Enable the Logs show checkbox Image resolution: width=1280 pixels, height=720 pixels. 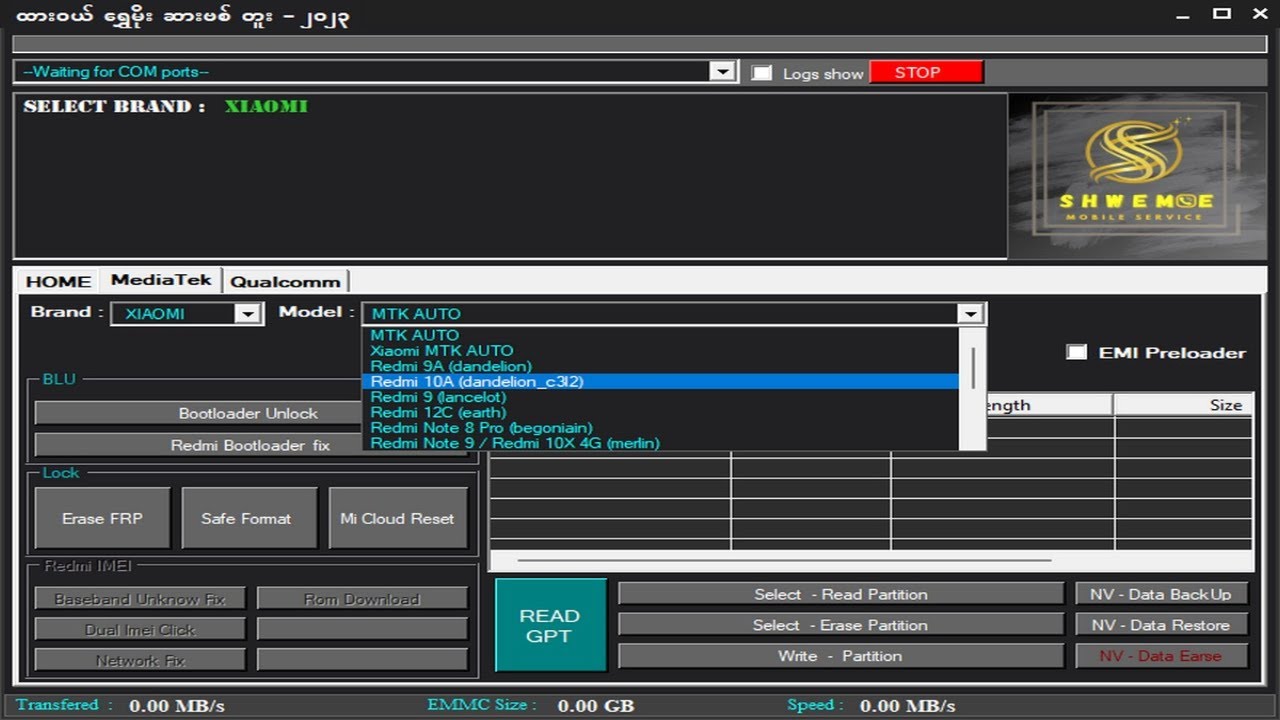pyautogui.click(x=762, y=72)
